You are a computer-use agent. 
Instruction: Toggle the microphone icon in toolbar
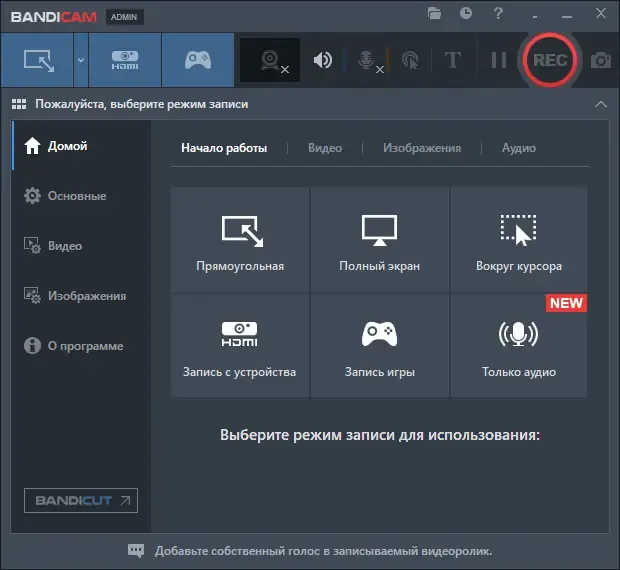[x=366, y=60]
